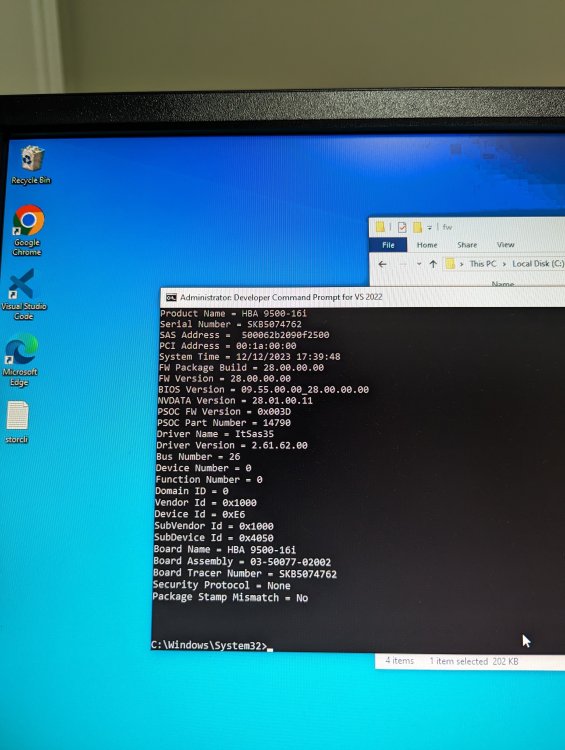Launch Google Chrome from the desktop

coord(28,230)
